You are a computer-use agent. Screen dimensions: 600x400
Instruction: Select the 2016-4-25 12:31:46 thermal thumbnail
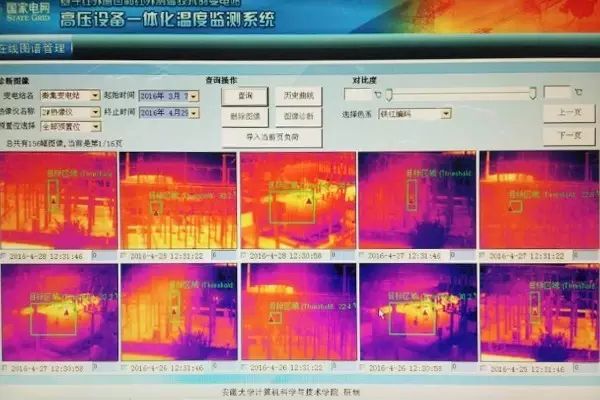click(x=538, y=310)
